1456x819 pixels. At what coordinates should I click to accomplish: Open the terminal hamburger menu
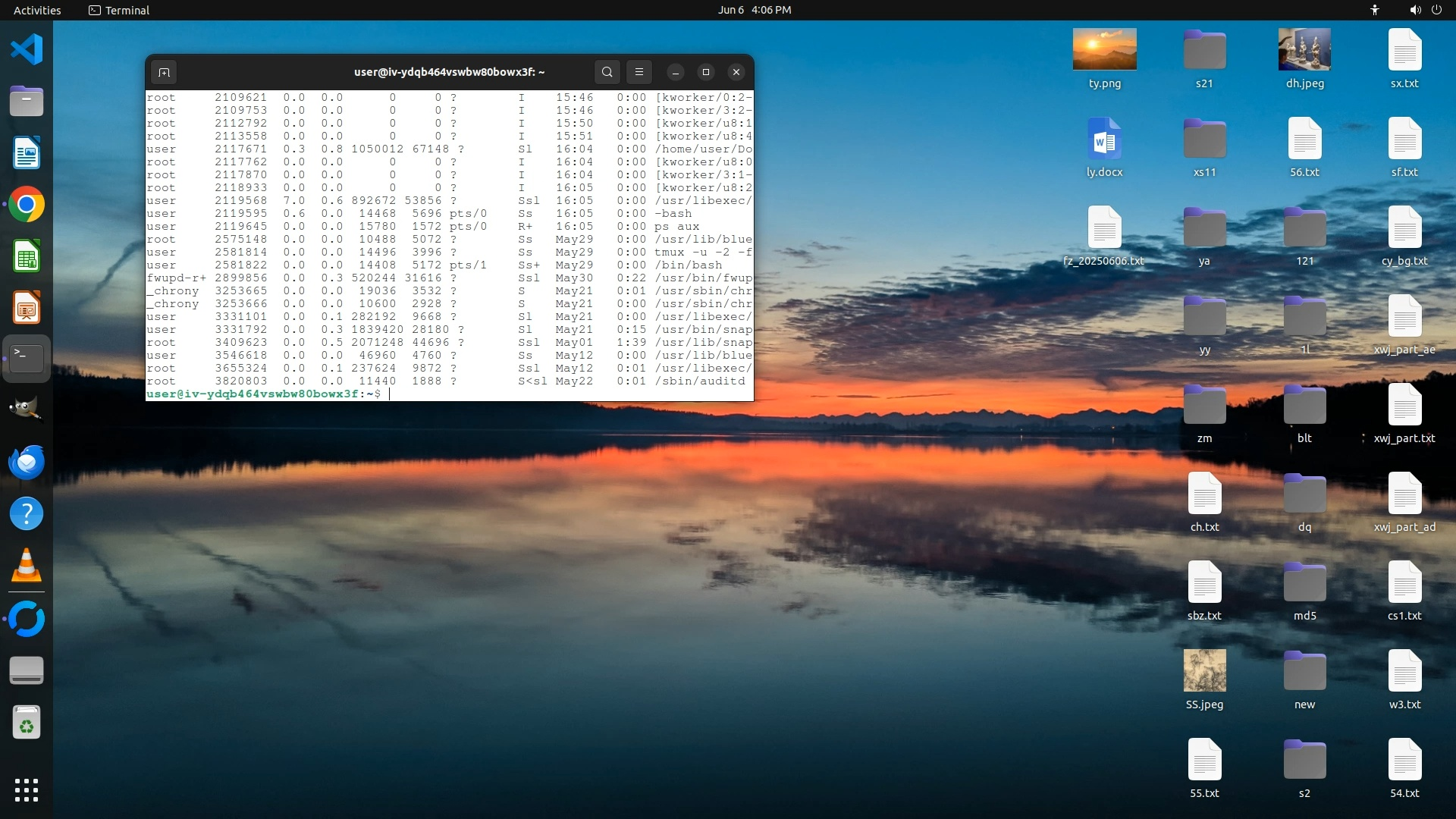pos(639,72)
